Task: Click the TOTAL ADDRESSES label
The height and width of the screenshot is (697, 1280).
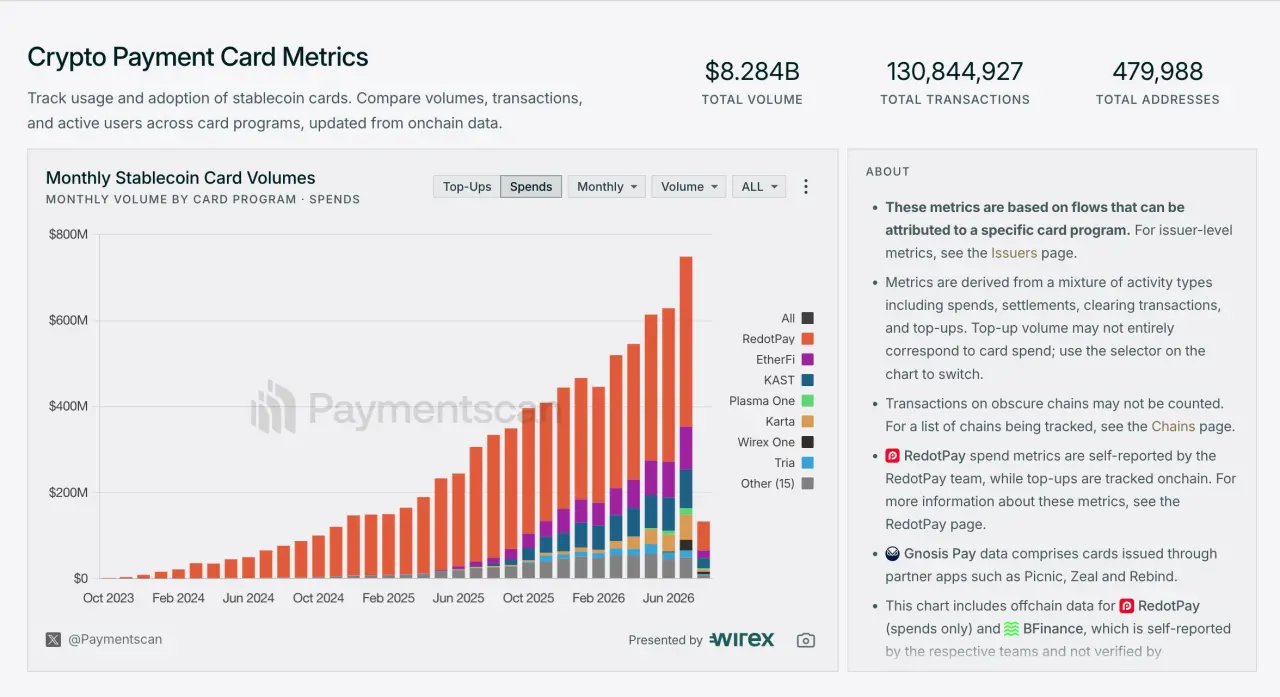Action: tap(1158, 99)
